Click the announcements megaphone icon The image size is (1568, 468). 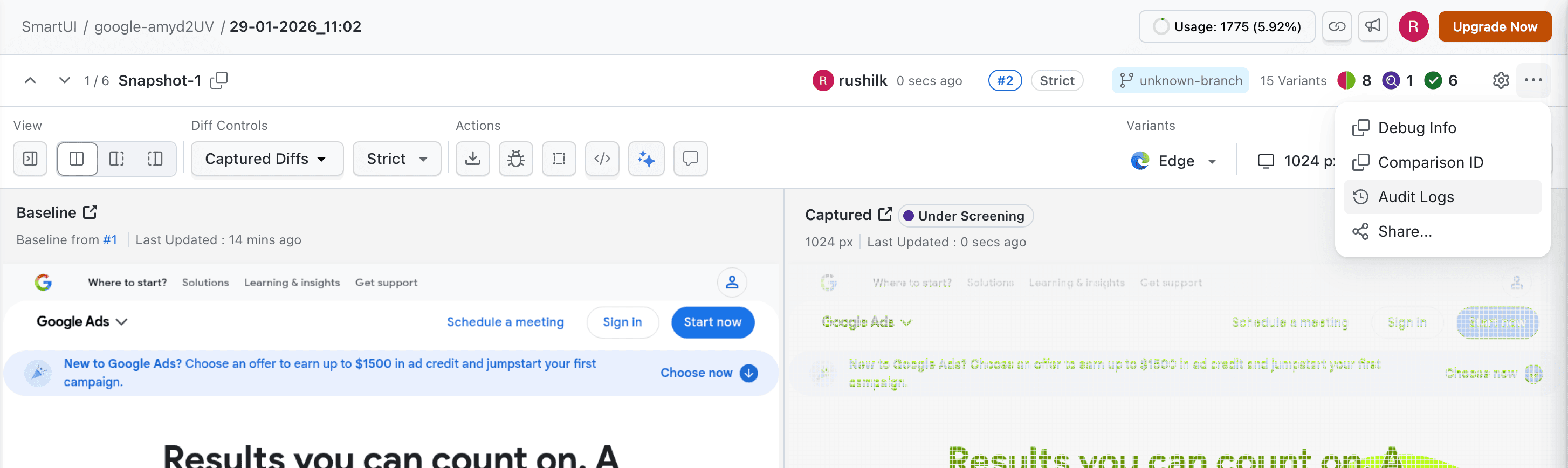click(1372, 27)
